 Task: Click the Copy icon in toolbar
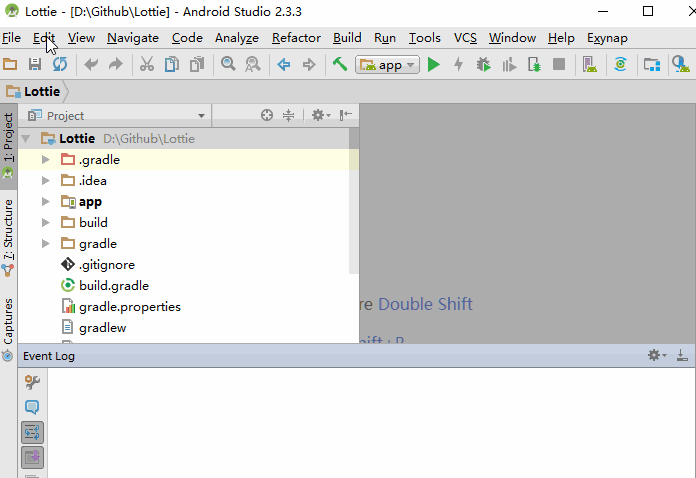pos(172,65)
